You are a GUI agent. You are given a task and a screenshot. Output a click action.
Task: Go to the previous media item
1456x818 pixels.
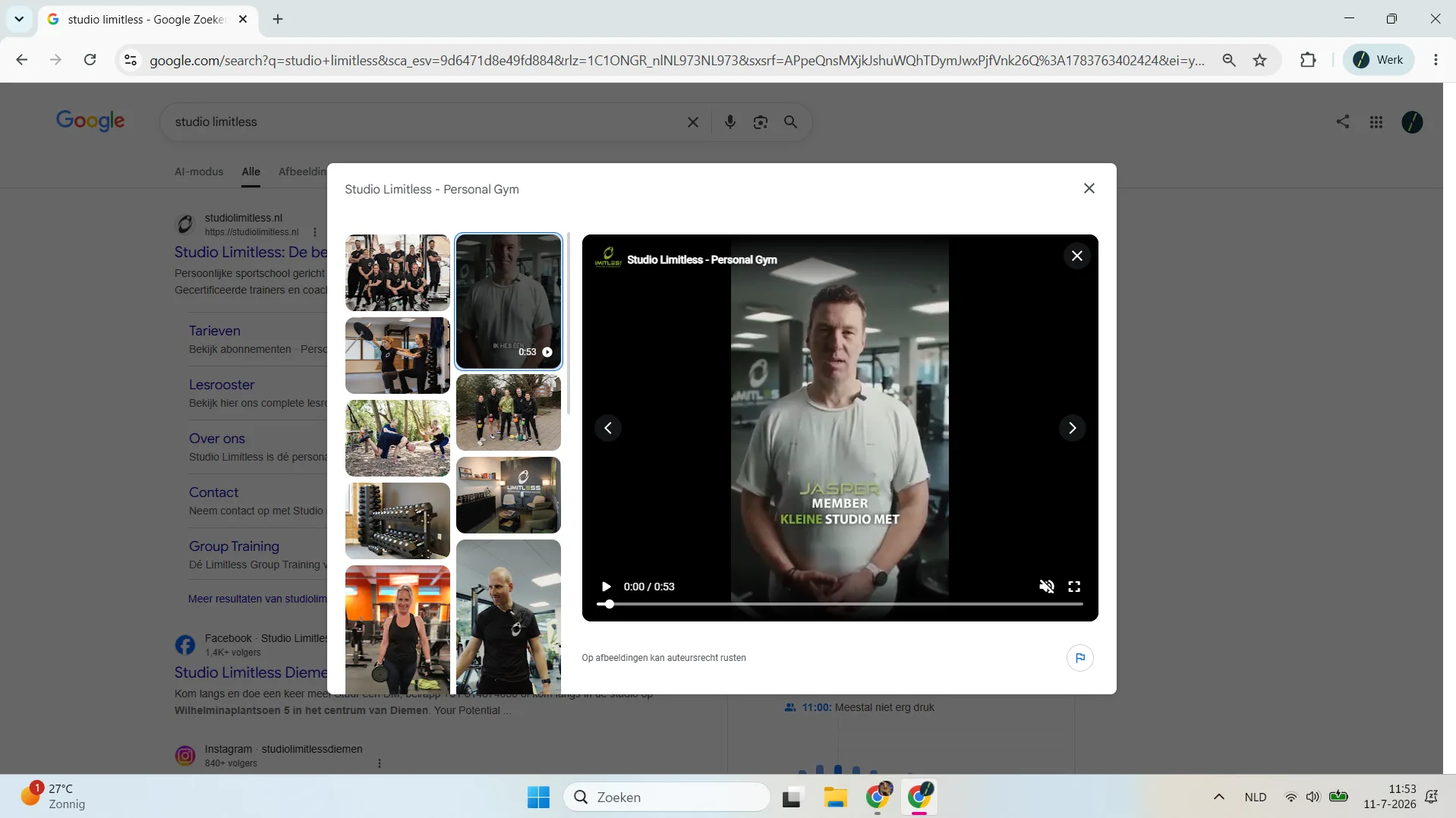click(608, 428)
